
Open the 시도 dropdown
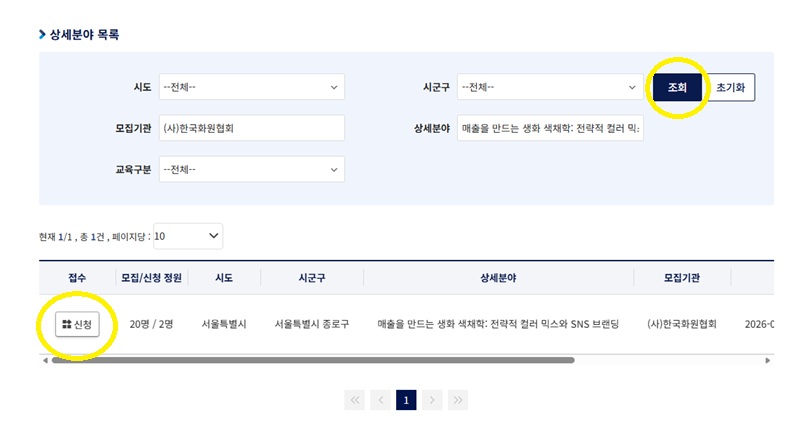coord(252,87)
